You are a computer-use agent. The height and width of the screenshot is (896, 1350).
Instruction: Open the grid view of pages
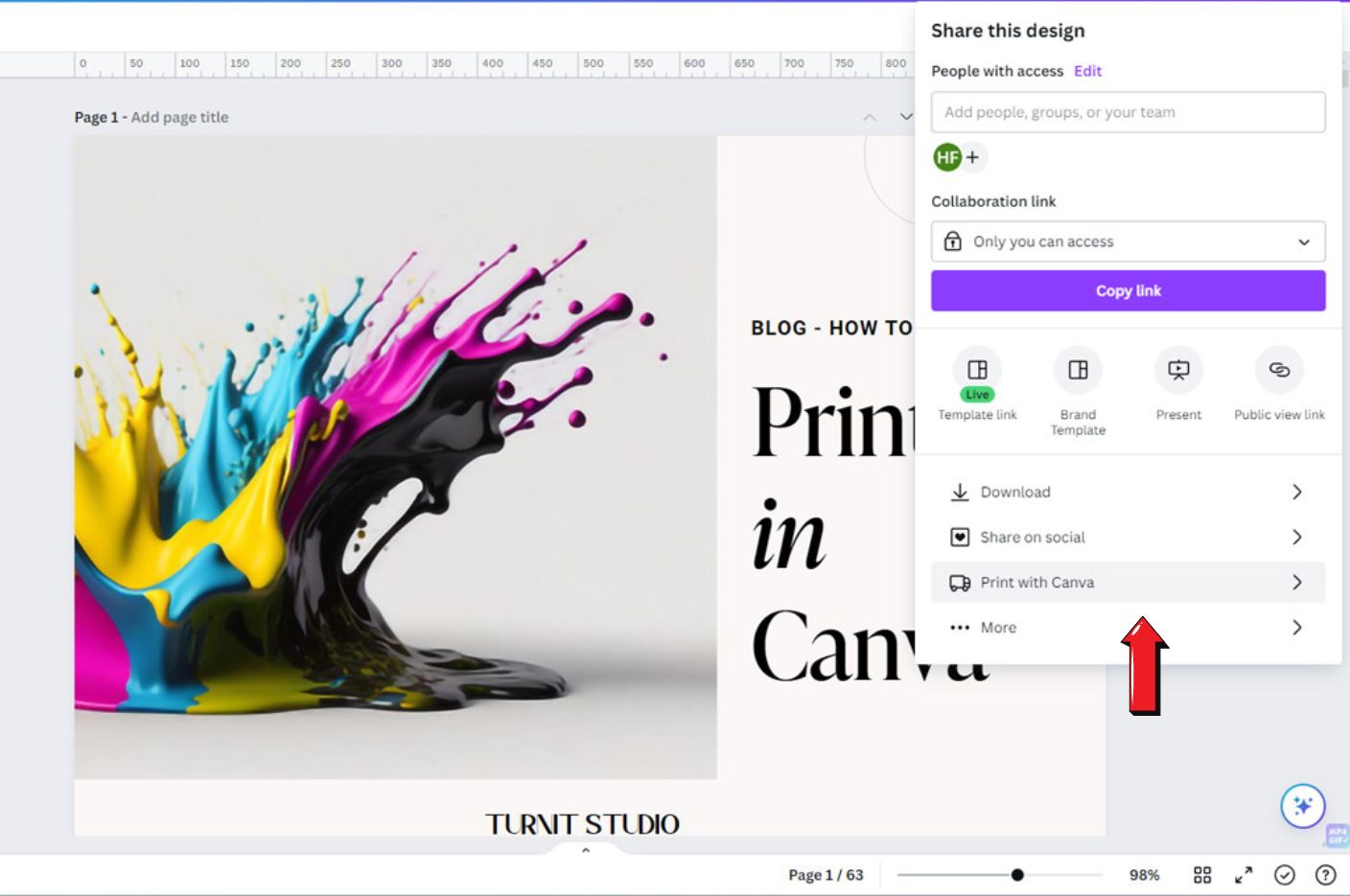click(1203, 874)
